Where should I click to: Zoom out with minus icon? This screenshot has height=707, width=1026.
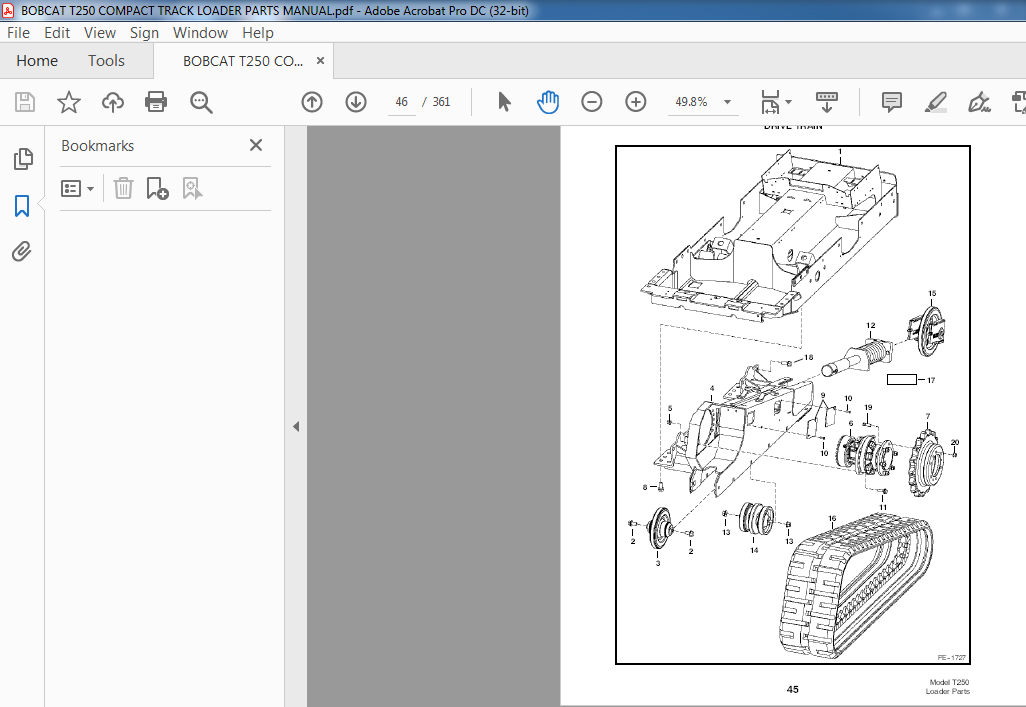click(592, 102)
